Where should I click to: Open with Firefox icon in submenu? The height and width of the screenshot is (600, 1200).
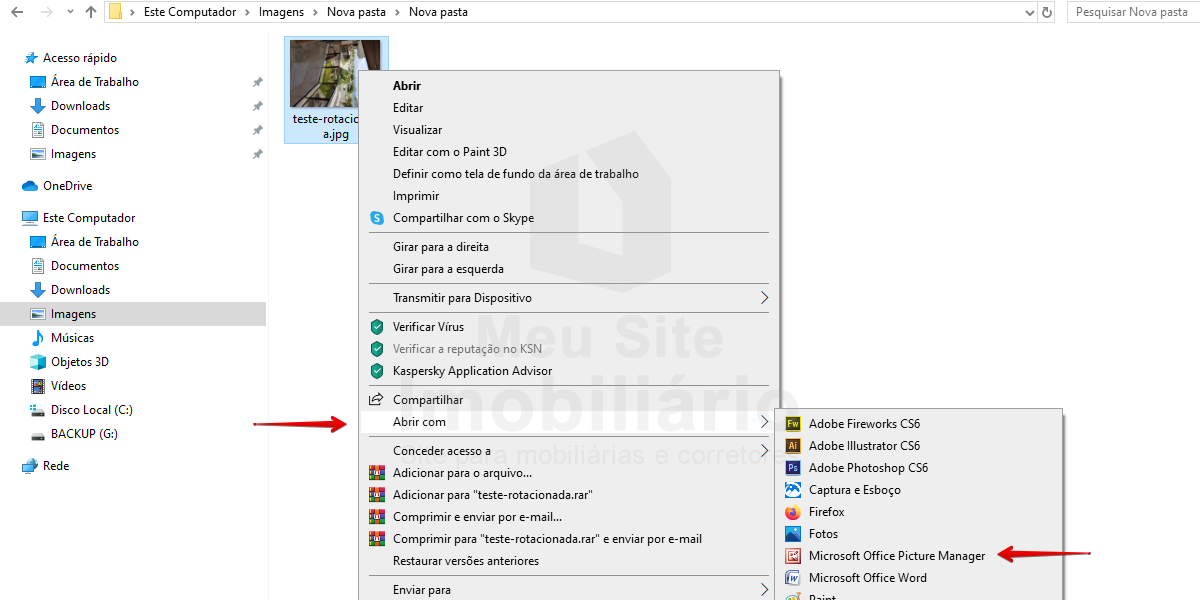point(793,512)
